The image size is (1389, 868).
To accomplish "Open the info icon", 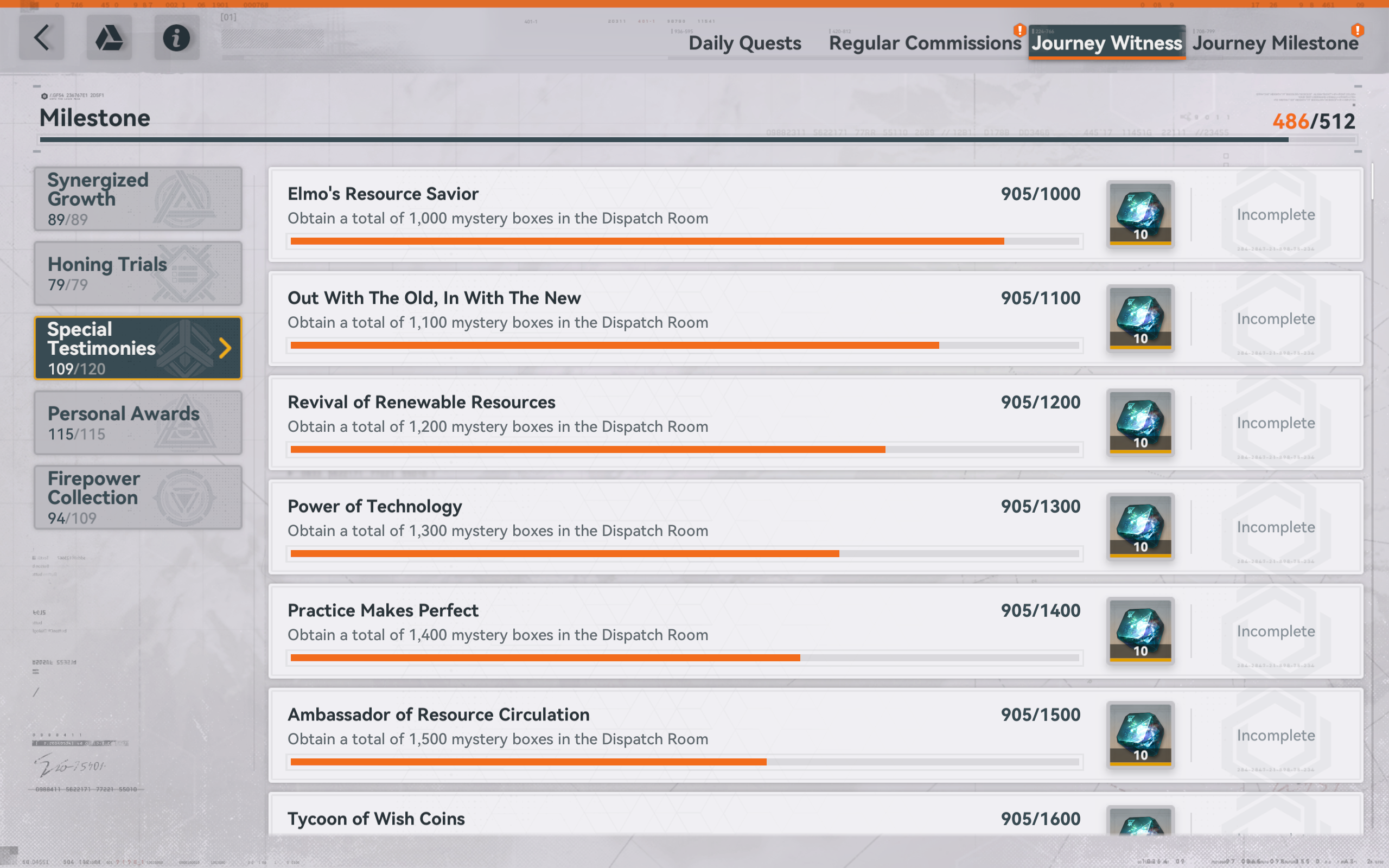I will coord(176,38).
